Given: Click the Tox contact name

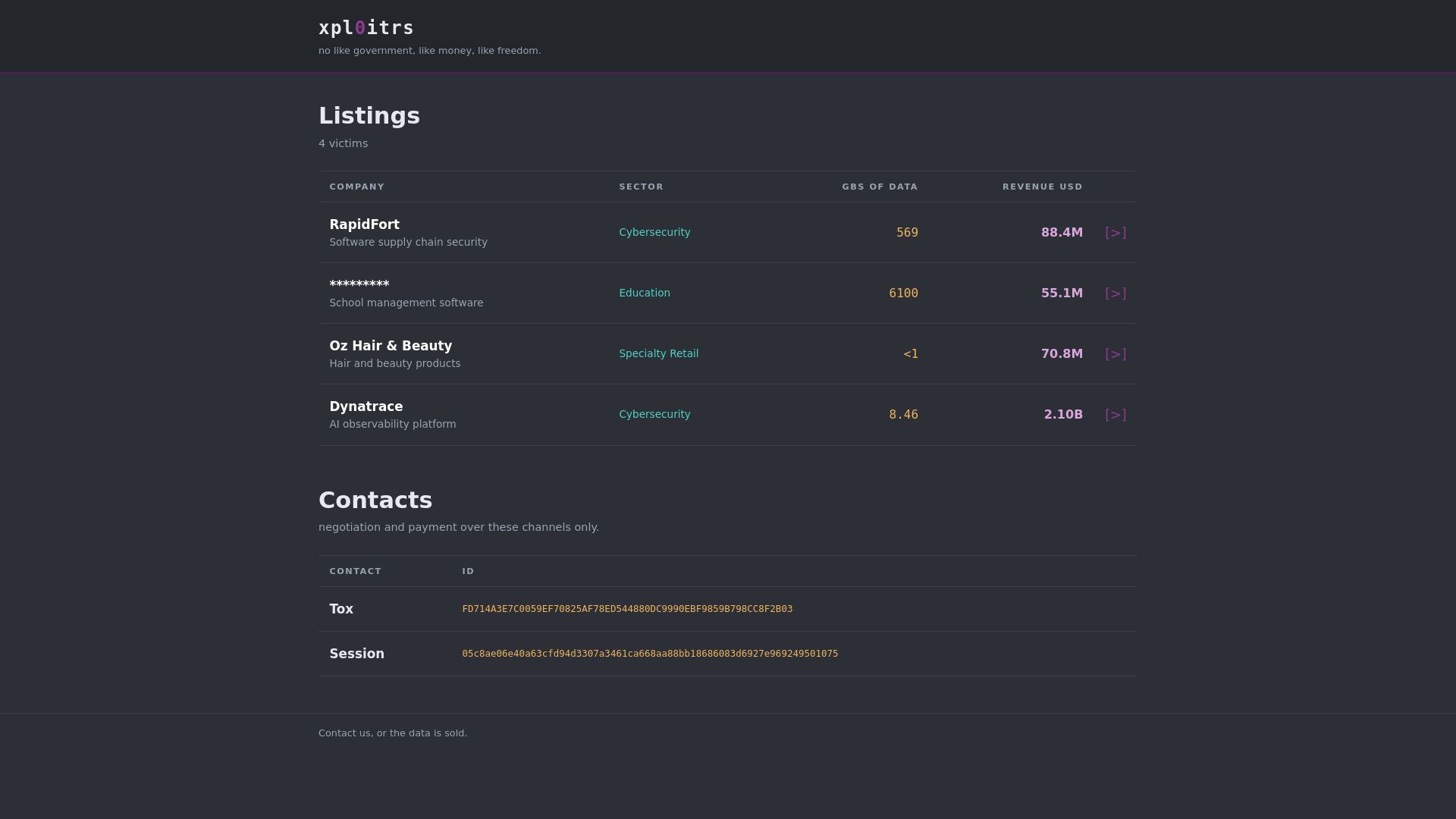Looking at the screenshot, I should tap(341, 609).
